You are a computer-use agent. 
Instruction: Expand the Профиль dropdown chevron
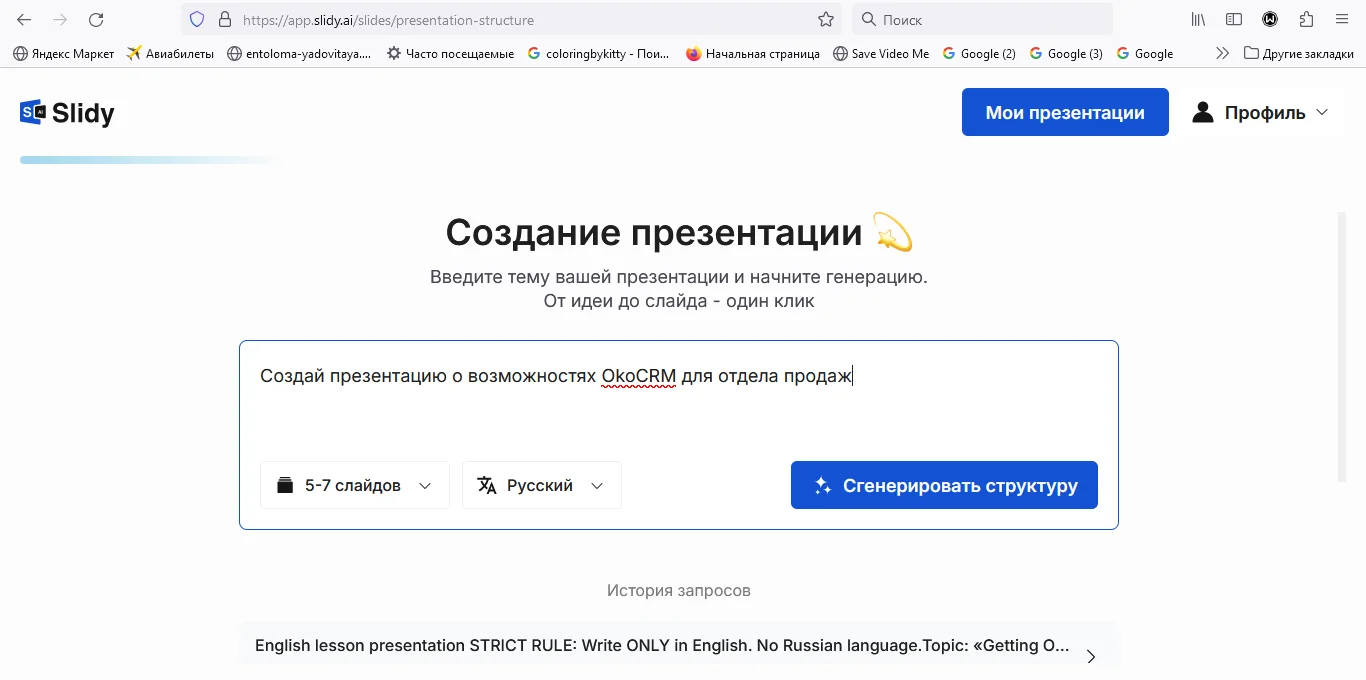(x=1322, y=112)
